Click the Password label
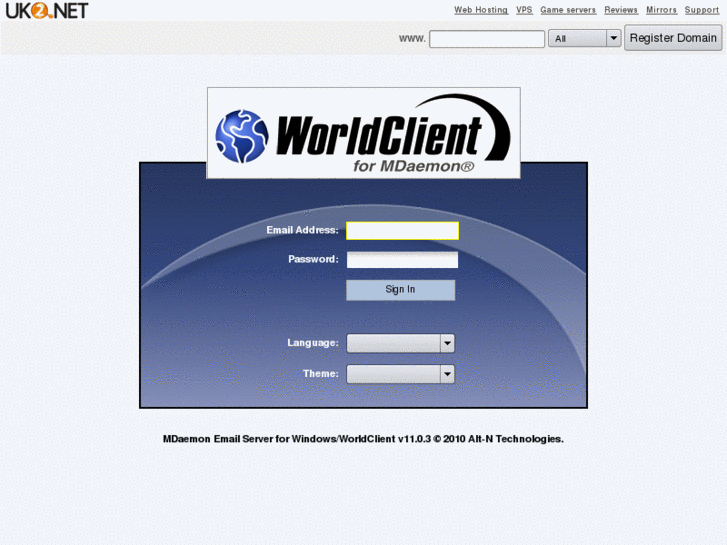Screen dimensions: 727x545 [313, 259]
